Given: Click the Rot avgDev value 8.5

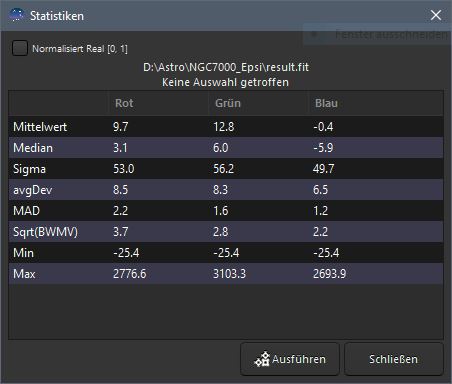Looking at the screenshot, I should (120, 190).
